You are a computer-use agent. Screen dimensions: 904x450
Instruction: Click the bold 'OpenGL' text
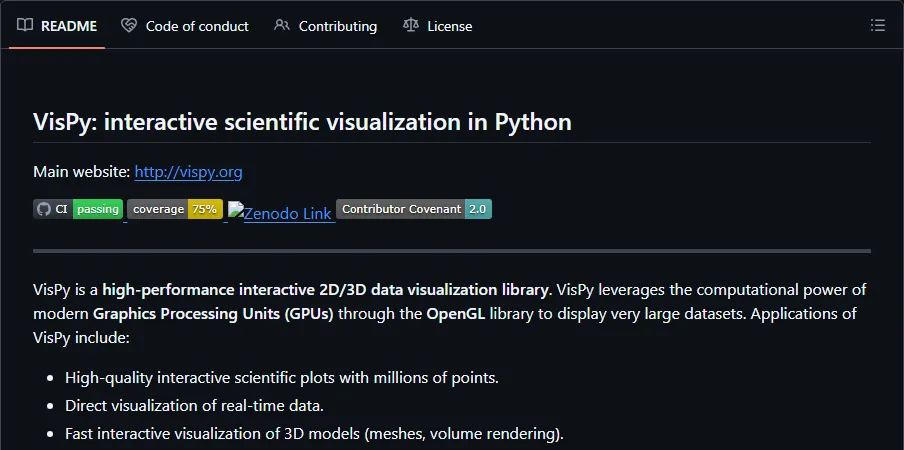point(455,314)
